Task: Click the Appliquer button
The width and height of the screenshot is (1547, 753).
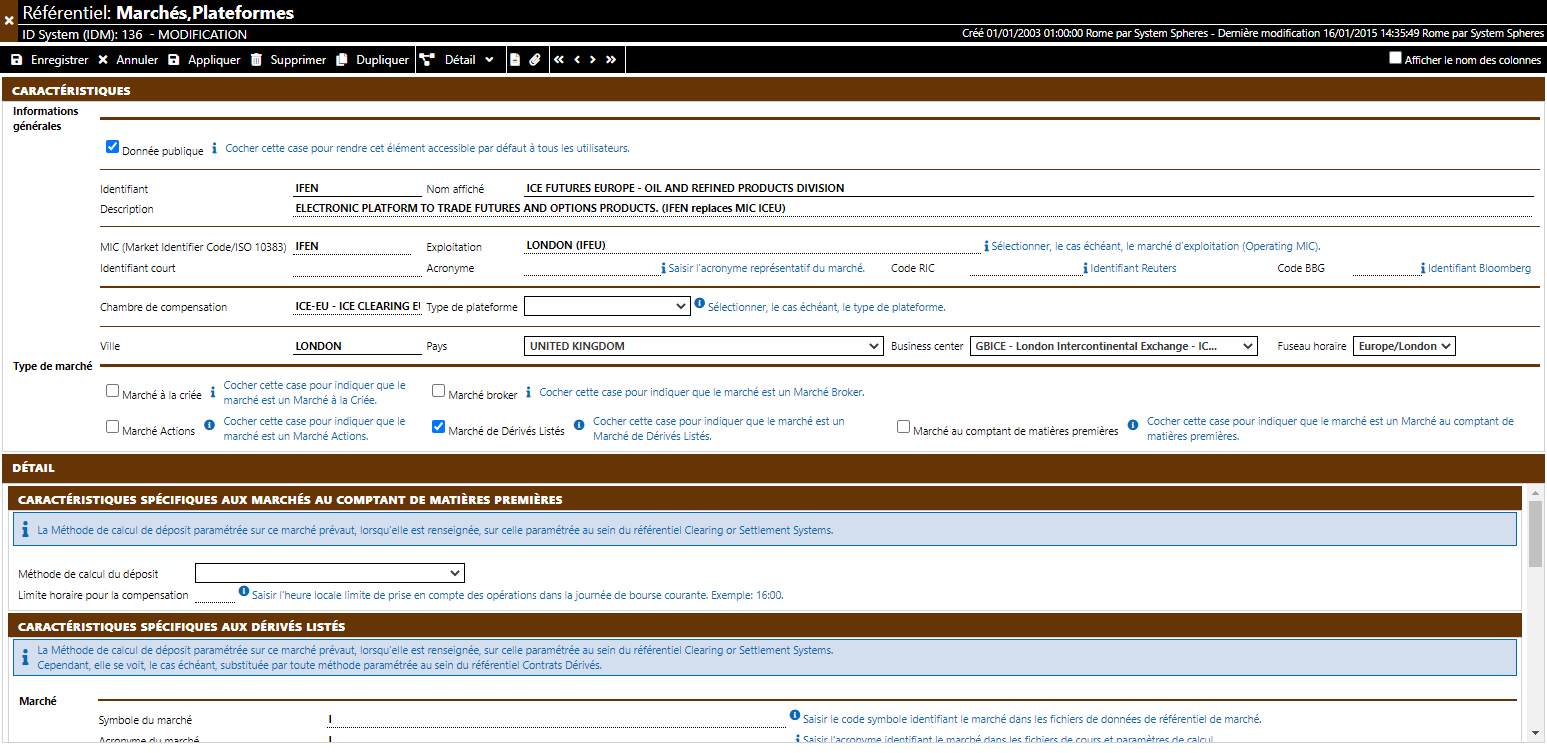Action: [204, 60]
